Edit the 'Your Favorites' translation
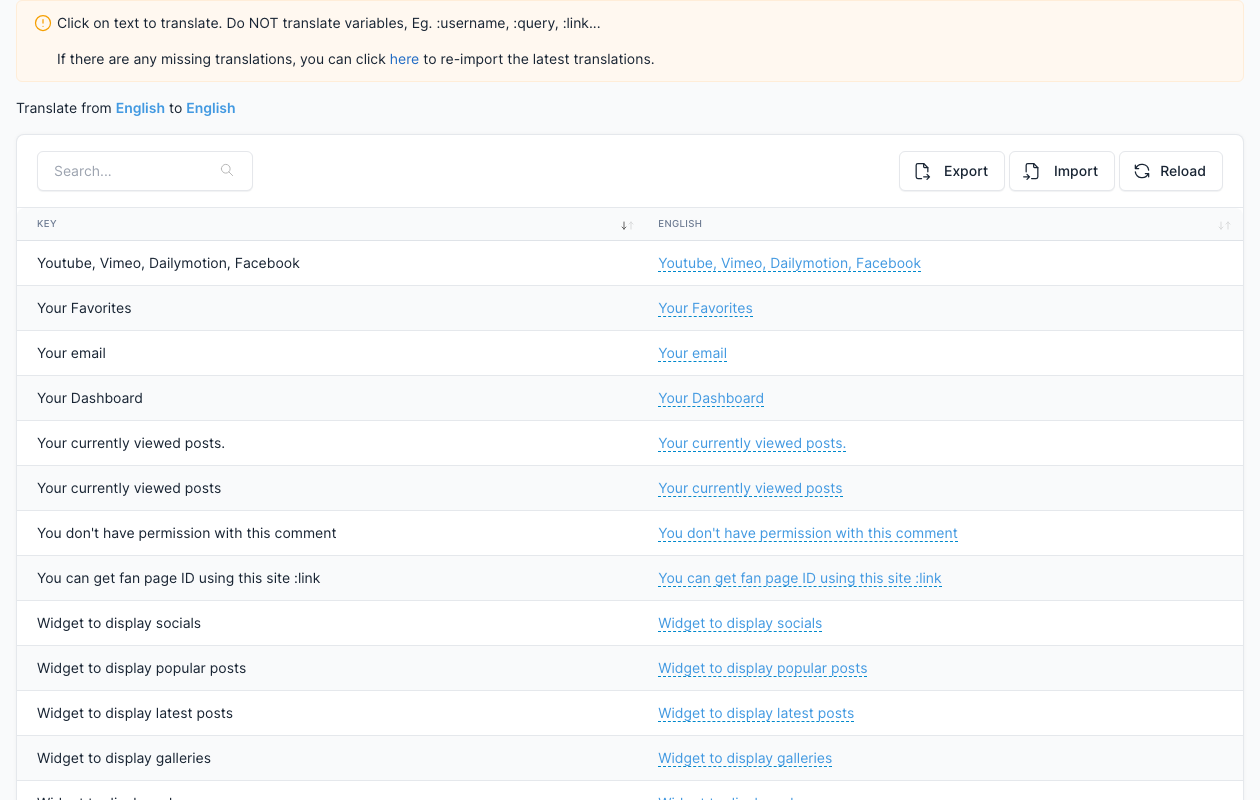This screenshot has height=800, width=1260. (705, 308)
